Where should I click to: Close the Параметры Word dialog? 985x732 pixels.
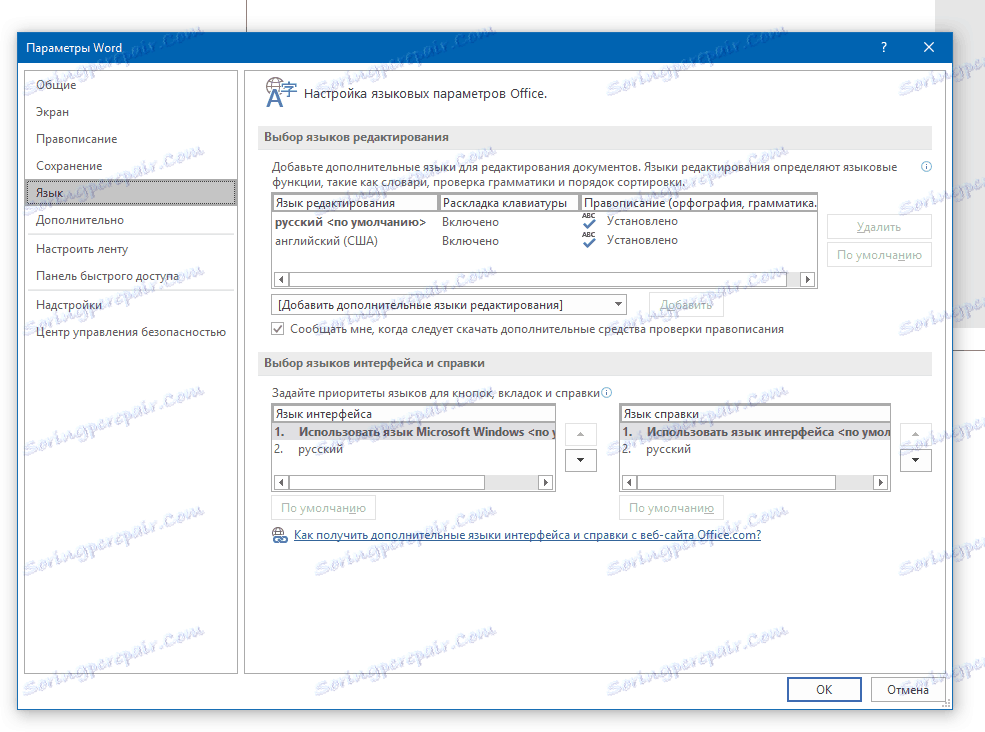[x=929, y=47]
